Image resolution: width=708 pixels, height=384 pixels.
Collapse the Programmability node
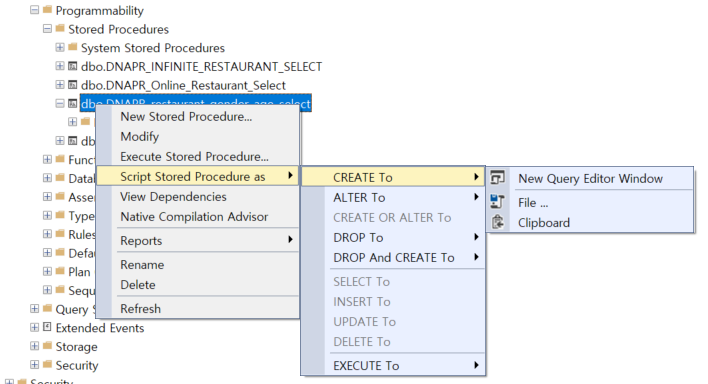click(x=35, y=9)
